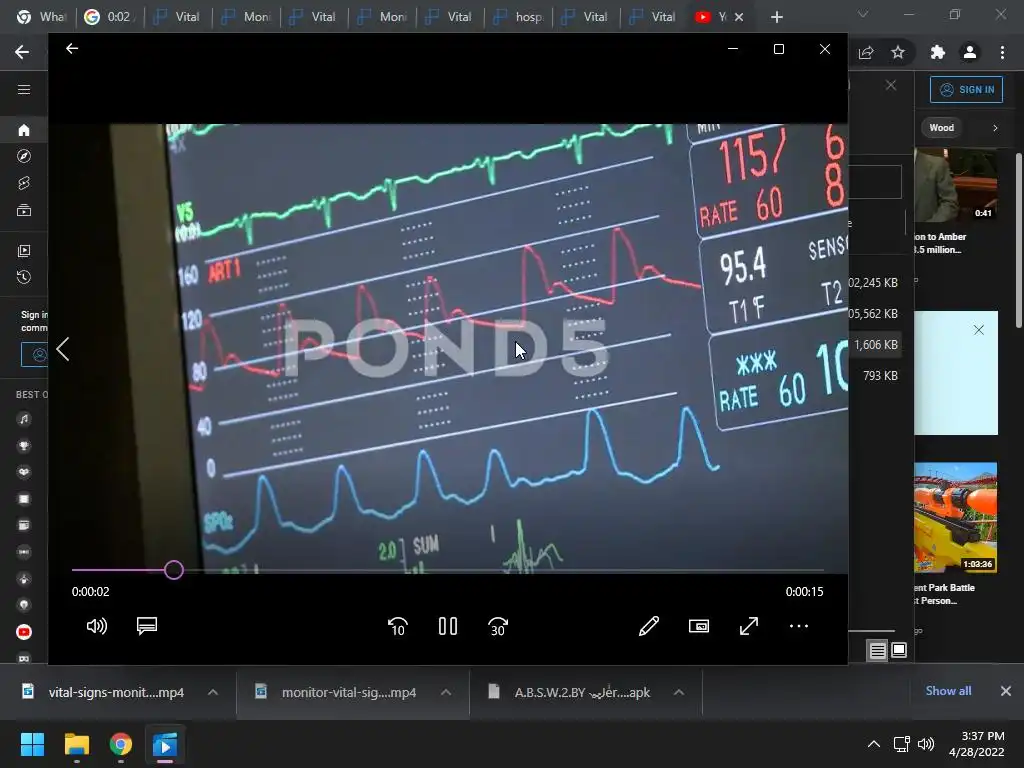Switch to mini view mode
This screenshot has width=1024, height=768.
coord(699,626)
